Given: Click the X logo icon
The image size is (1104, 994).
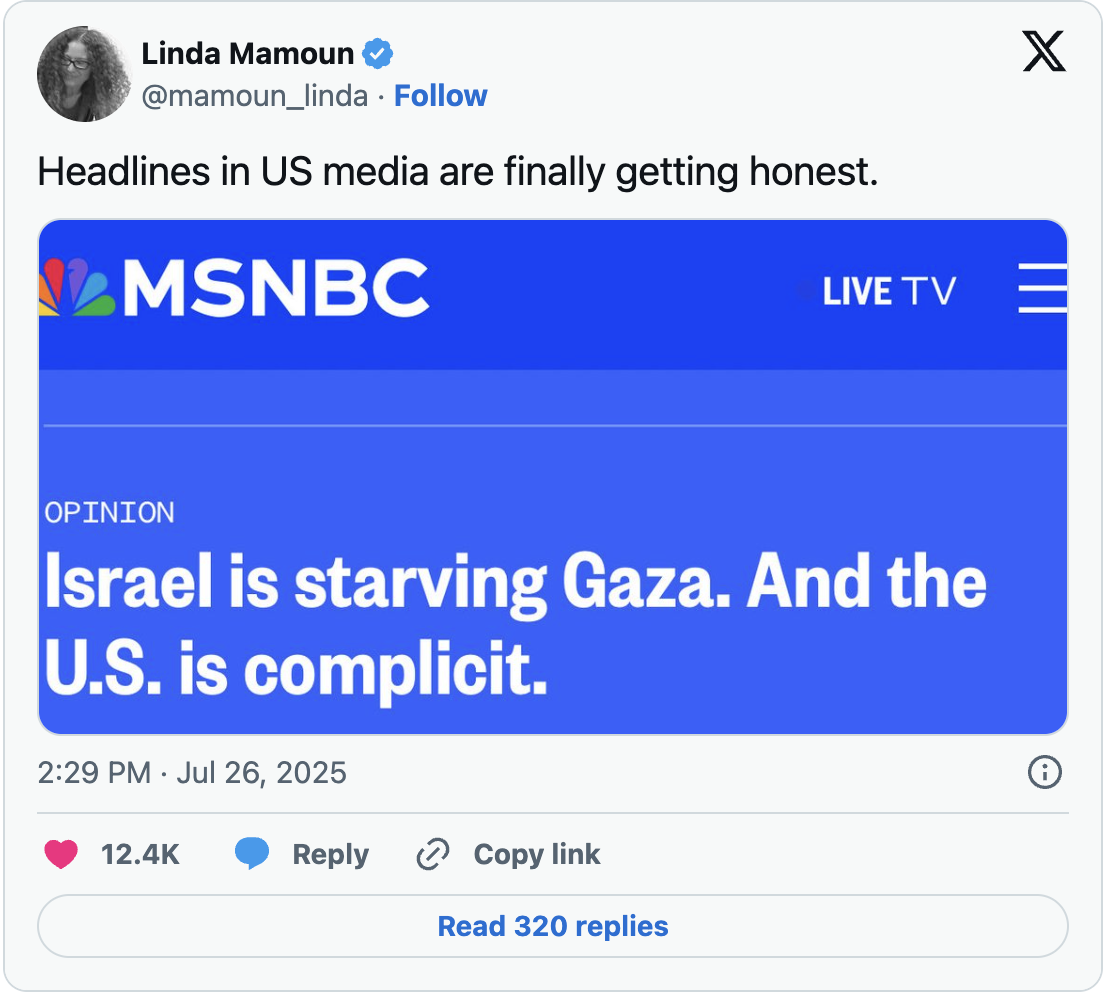Looking at the screenshot, I should pos(1043,51).
